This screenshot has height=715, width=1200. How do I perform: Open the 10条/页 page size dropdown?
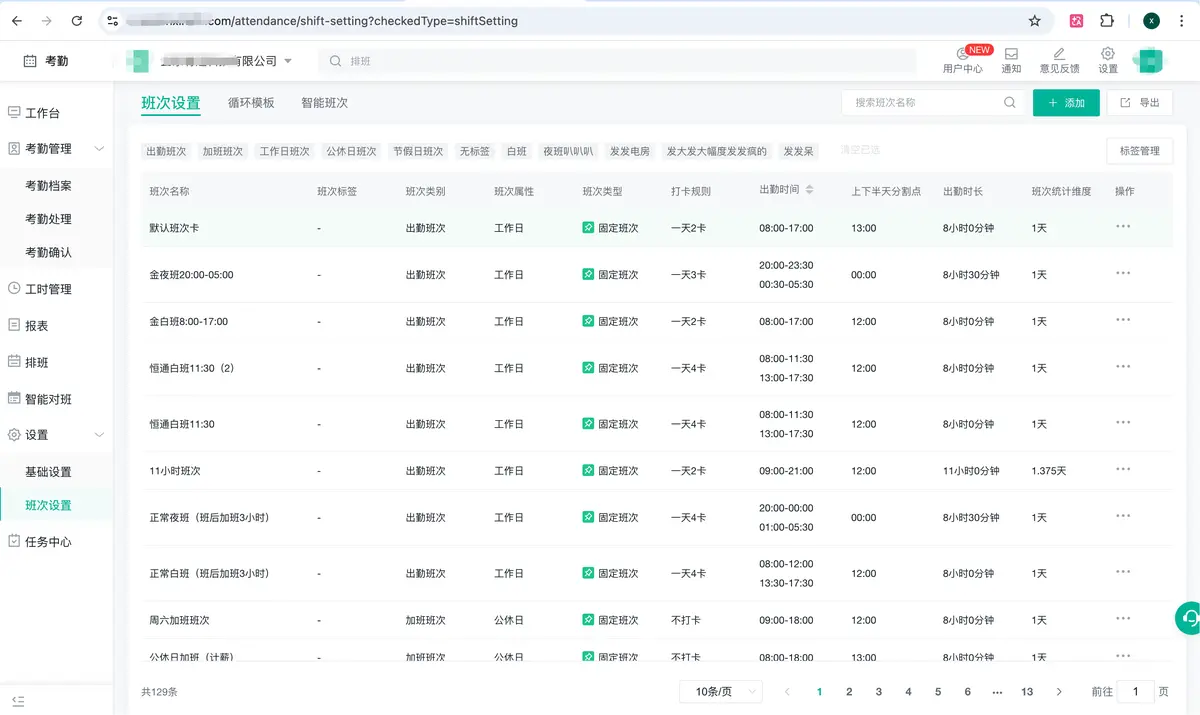pos(720,692)
